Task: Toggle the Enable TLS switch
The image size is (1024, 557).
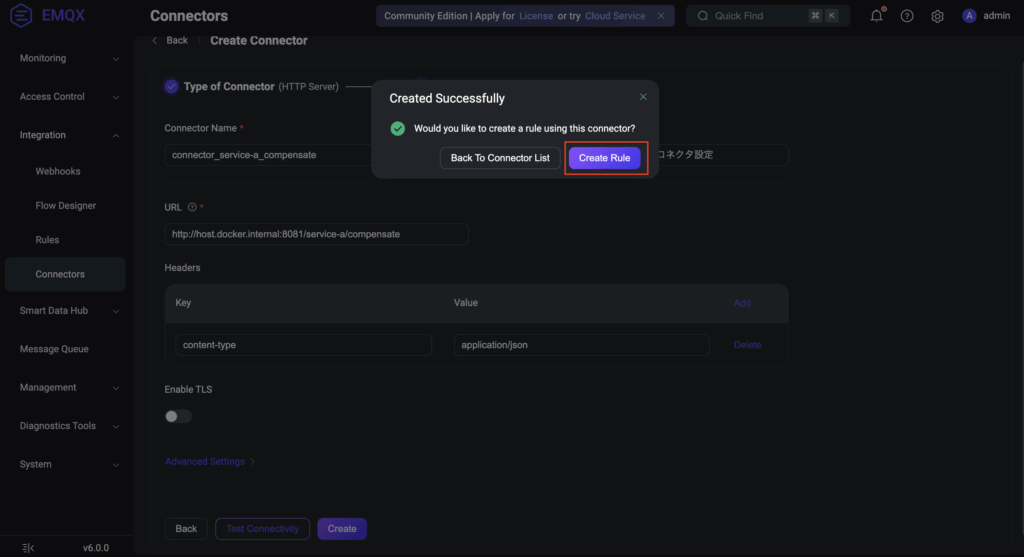Action: 178,416
